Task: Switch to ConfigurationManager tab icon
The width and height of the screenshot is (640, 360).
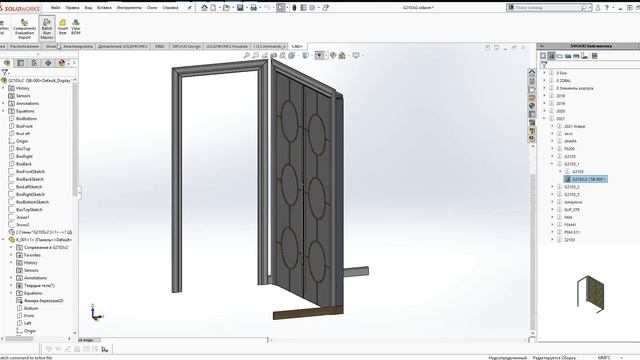Action: pyautogui.click(x=34, y=63)
